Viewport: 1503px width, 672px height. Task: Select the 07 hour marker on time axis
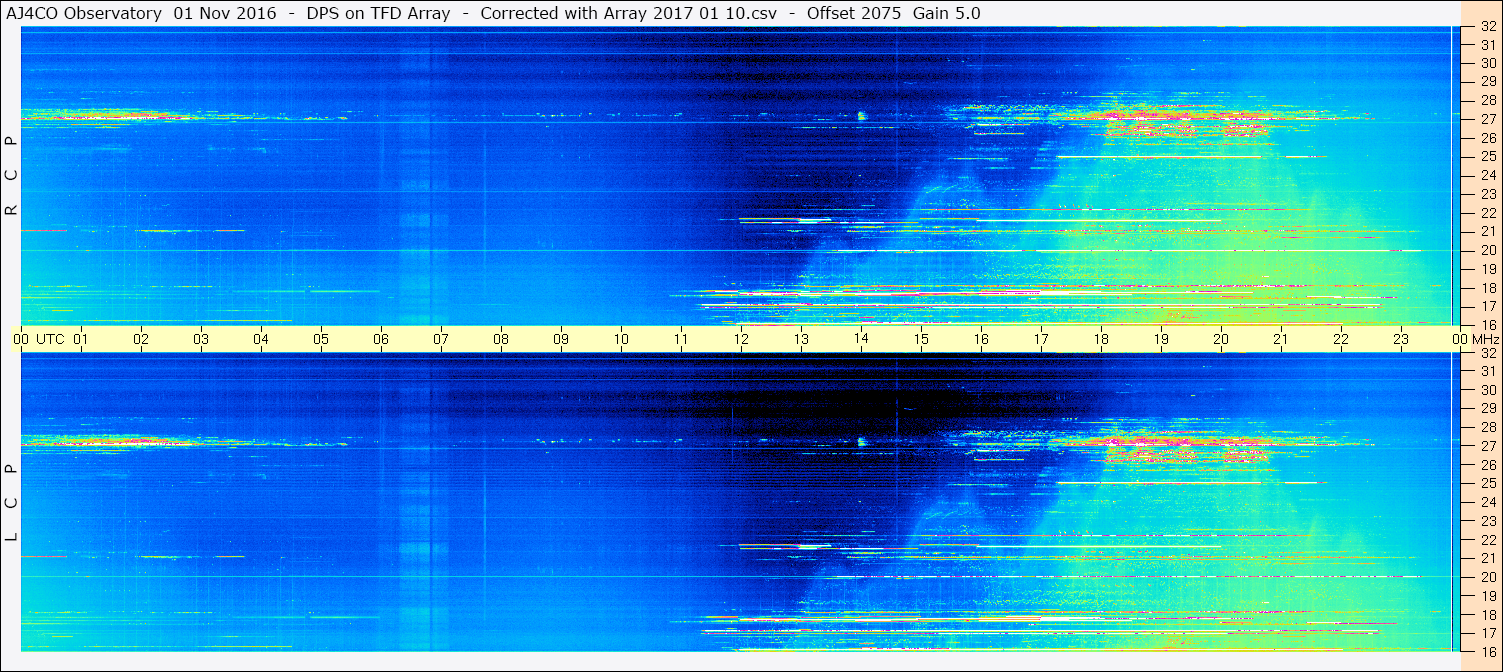pyautogui.click(x=441, y=339)
